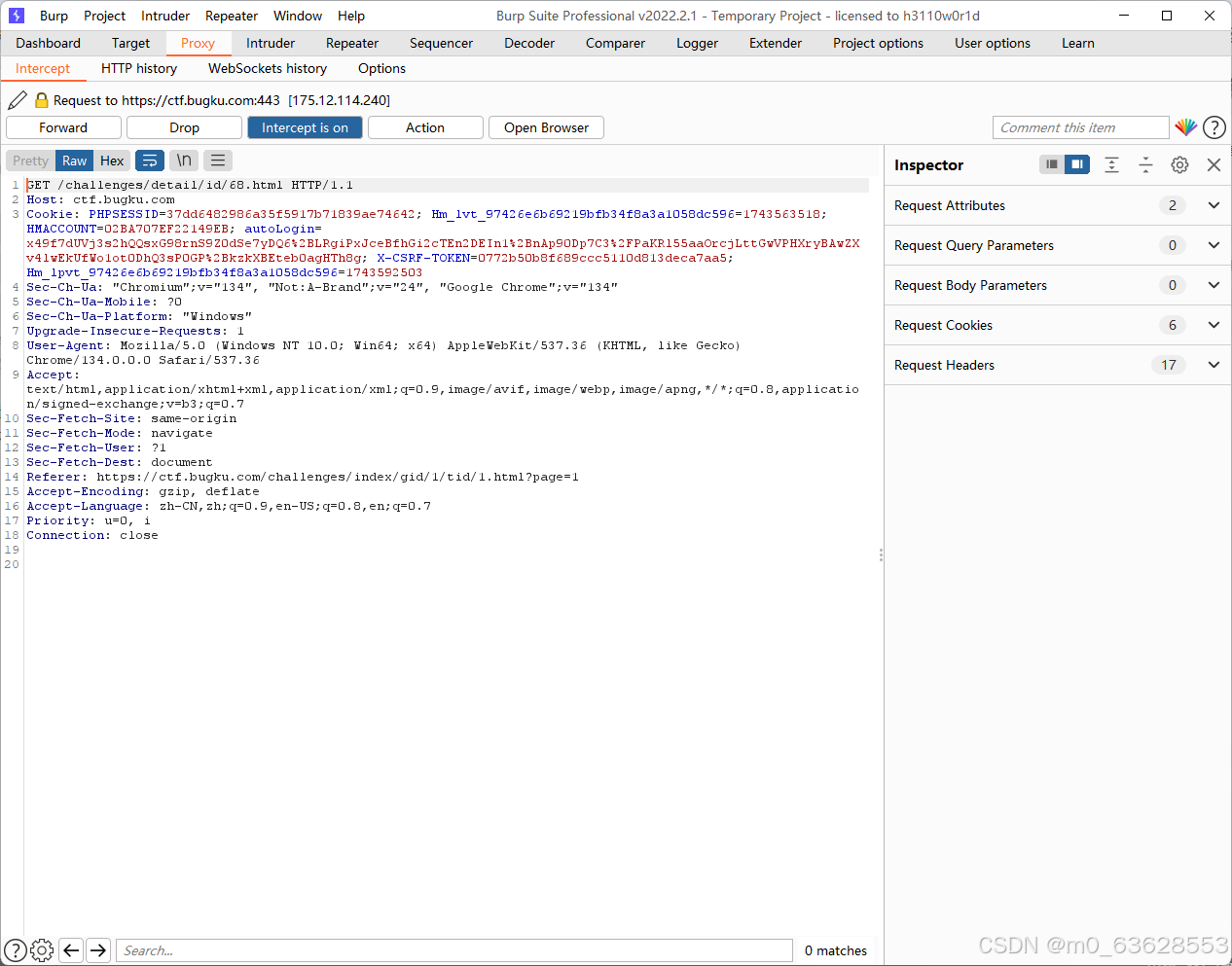This screenshot has width=1232, height=966.
Task: Click the Comment this item field
Action: [x=1080, y=127]
